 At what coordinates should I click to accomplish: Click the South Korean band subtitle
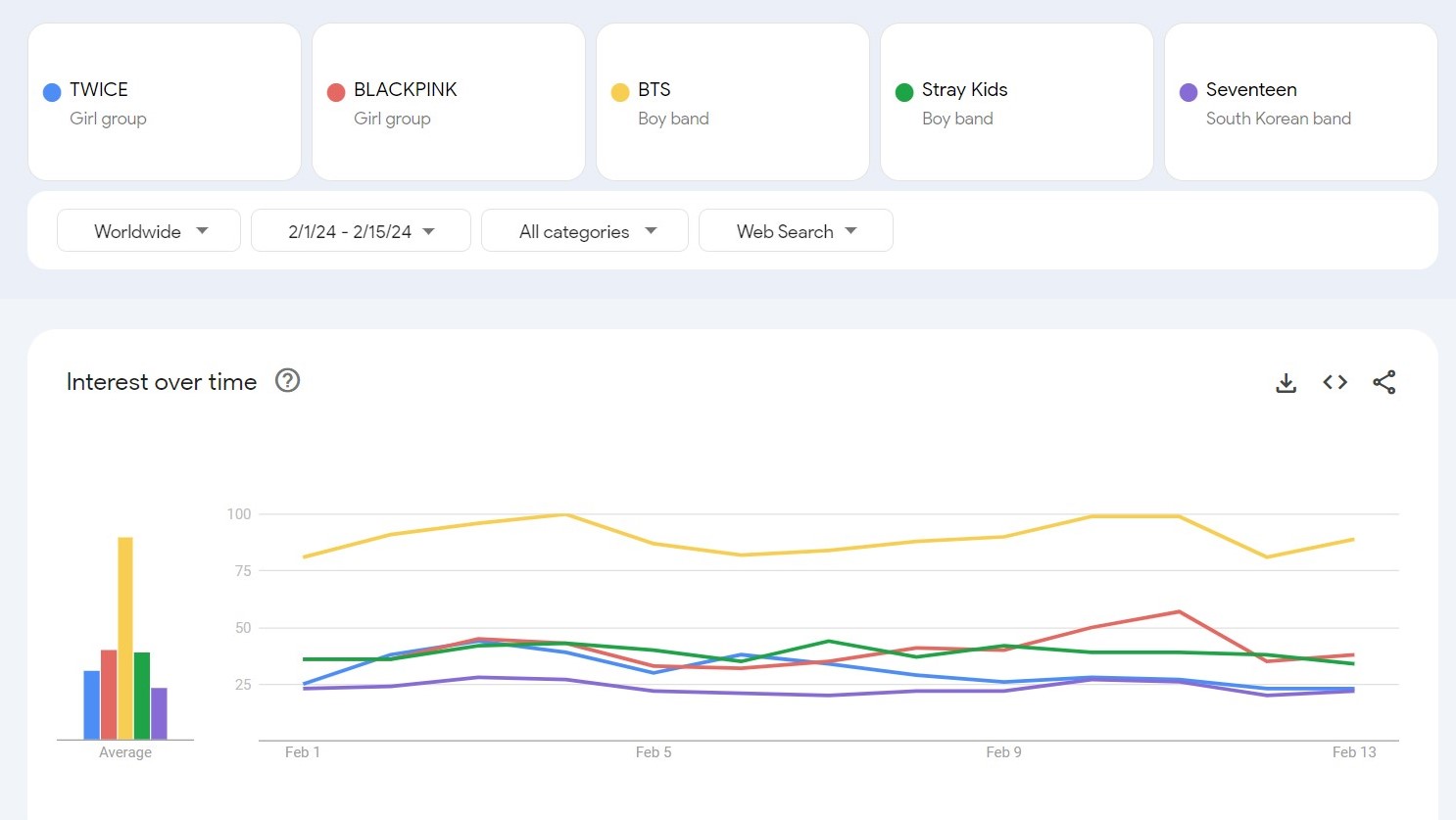click(1279, 119)
